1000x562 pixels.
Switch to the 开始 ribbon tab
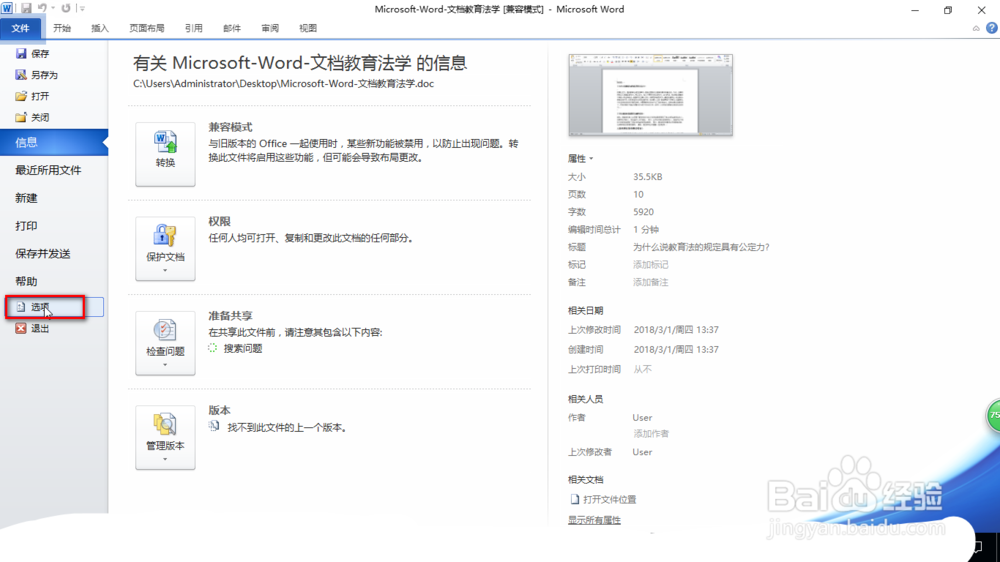62,28
